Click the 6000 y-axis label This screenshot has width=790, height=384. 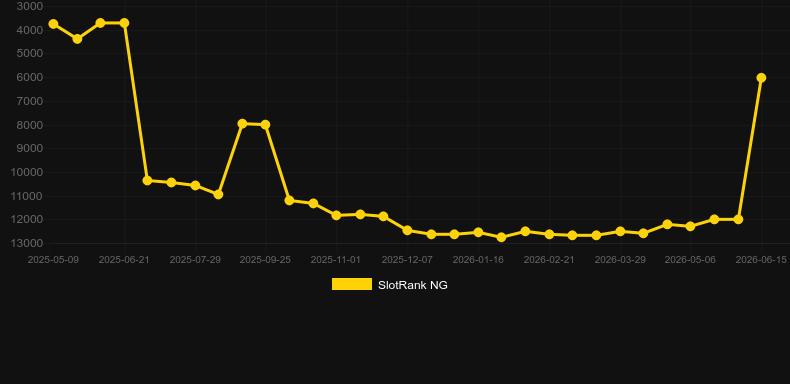coord(30,77)
